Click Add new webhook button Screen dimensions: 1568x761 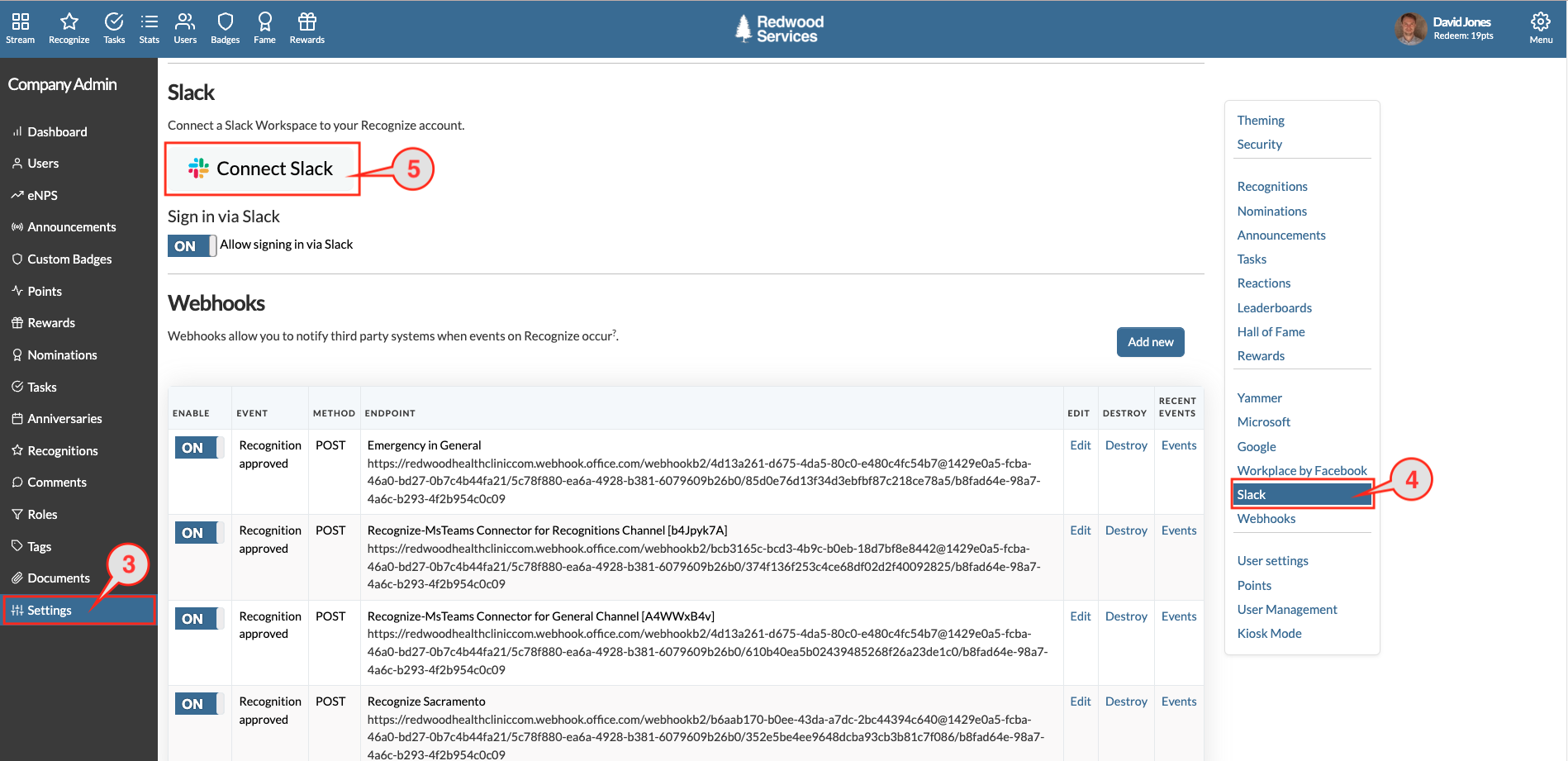1150,342
